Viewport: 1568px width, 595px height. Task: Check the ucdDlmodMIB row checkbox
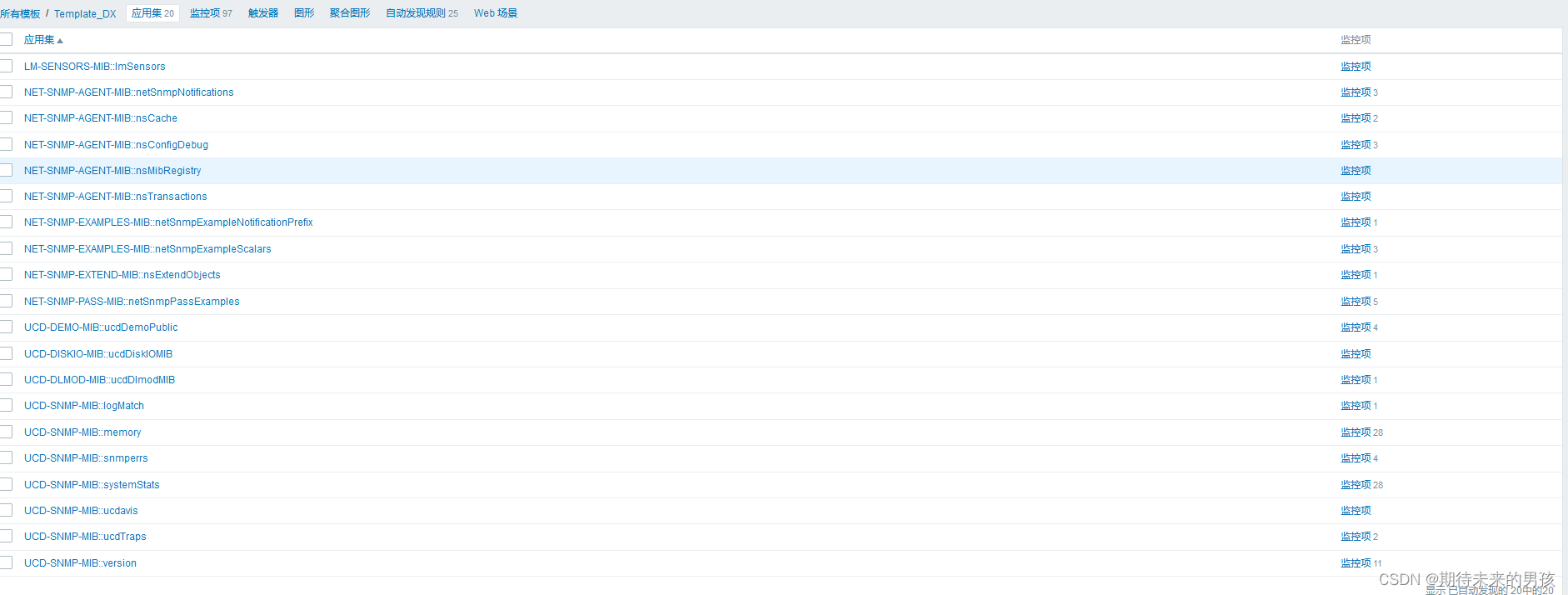[6, 379]
